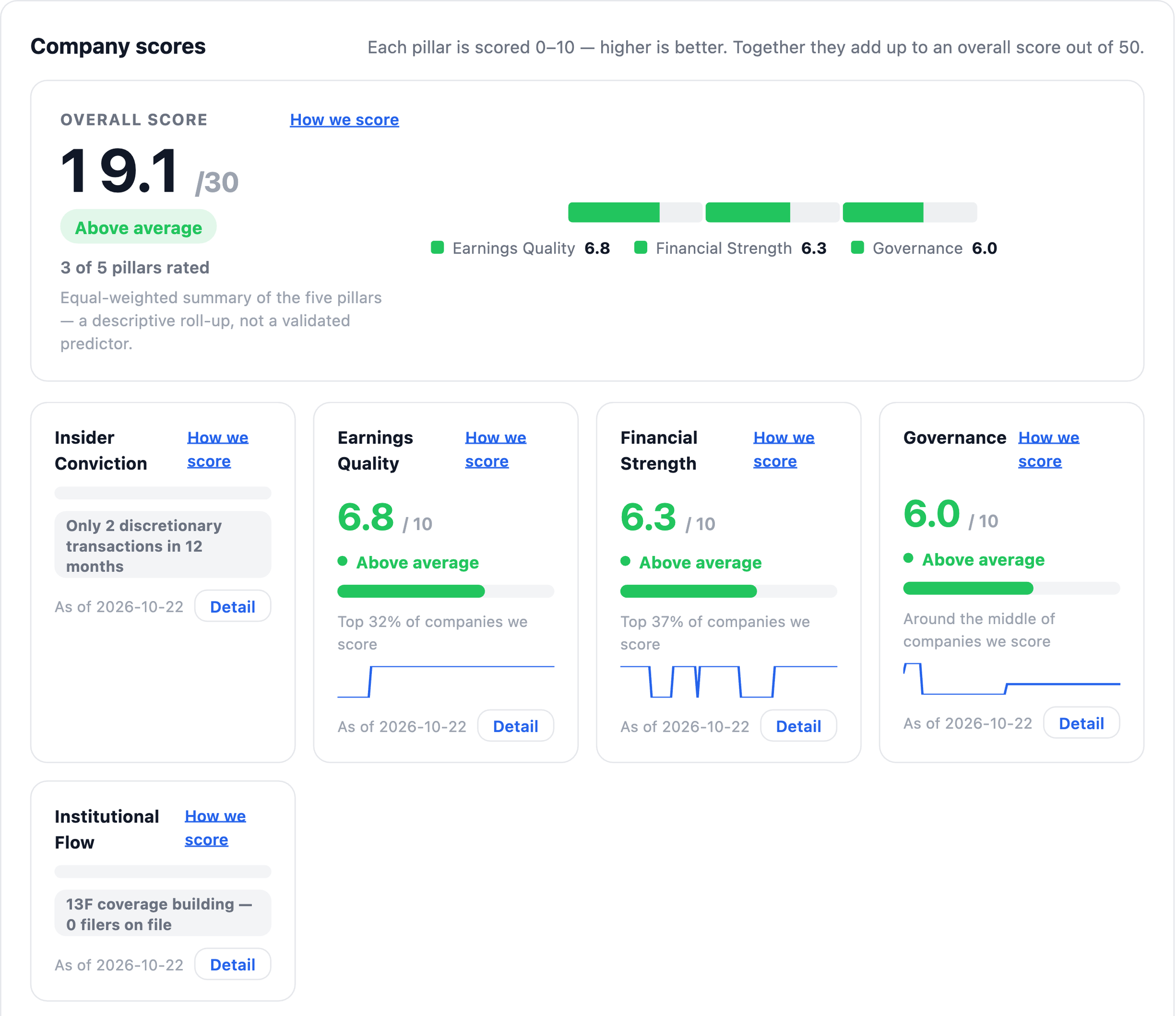Click the first segment of the overall summary bar
This screenshot has height=1016, width=1176.
point(635,212)
